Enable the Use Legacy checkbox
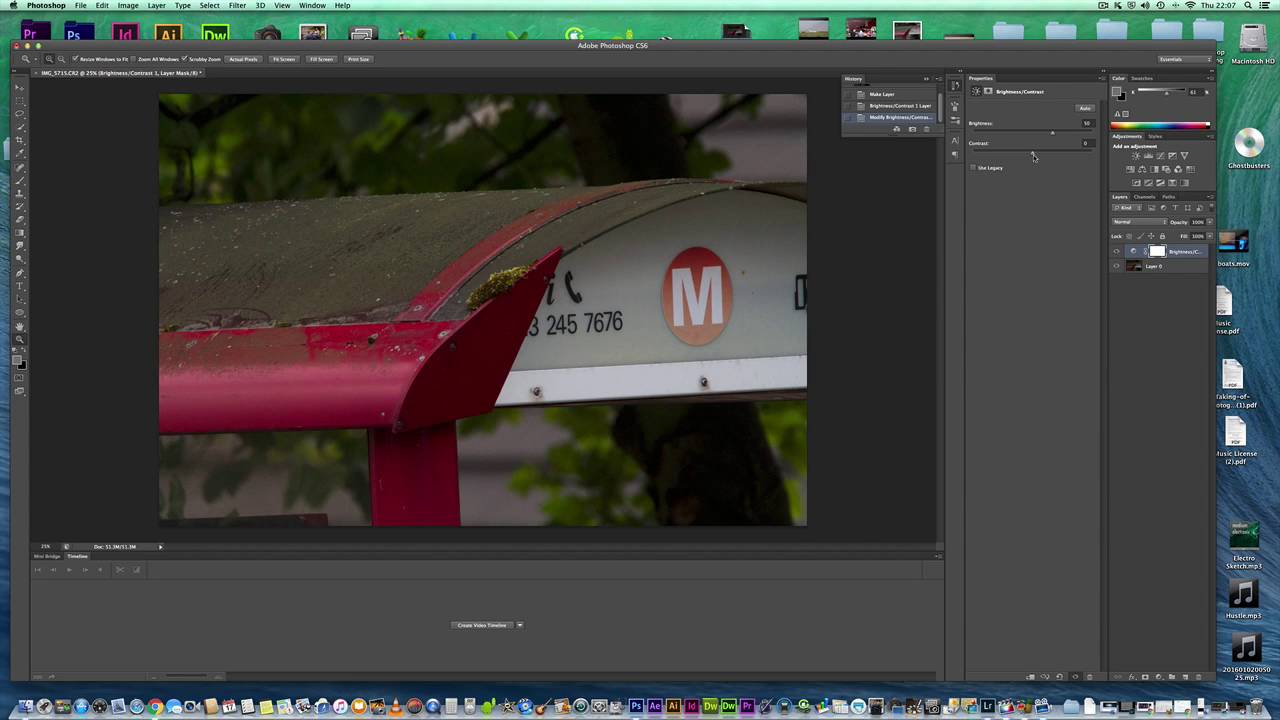 click(973, 167)
